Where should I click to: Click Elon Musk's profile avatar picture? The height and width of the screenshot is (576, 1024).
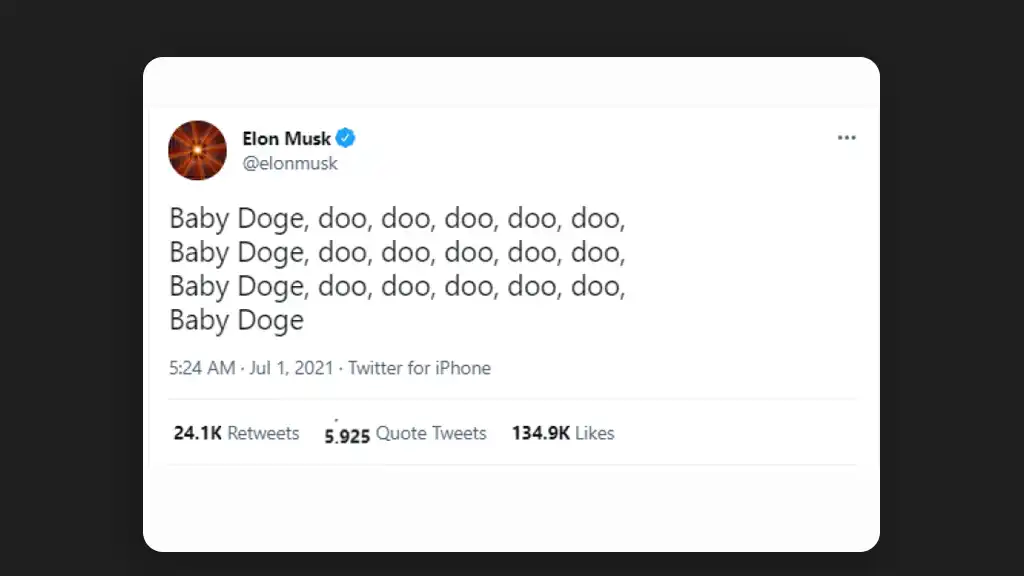(x=197, y=150)
